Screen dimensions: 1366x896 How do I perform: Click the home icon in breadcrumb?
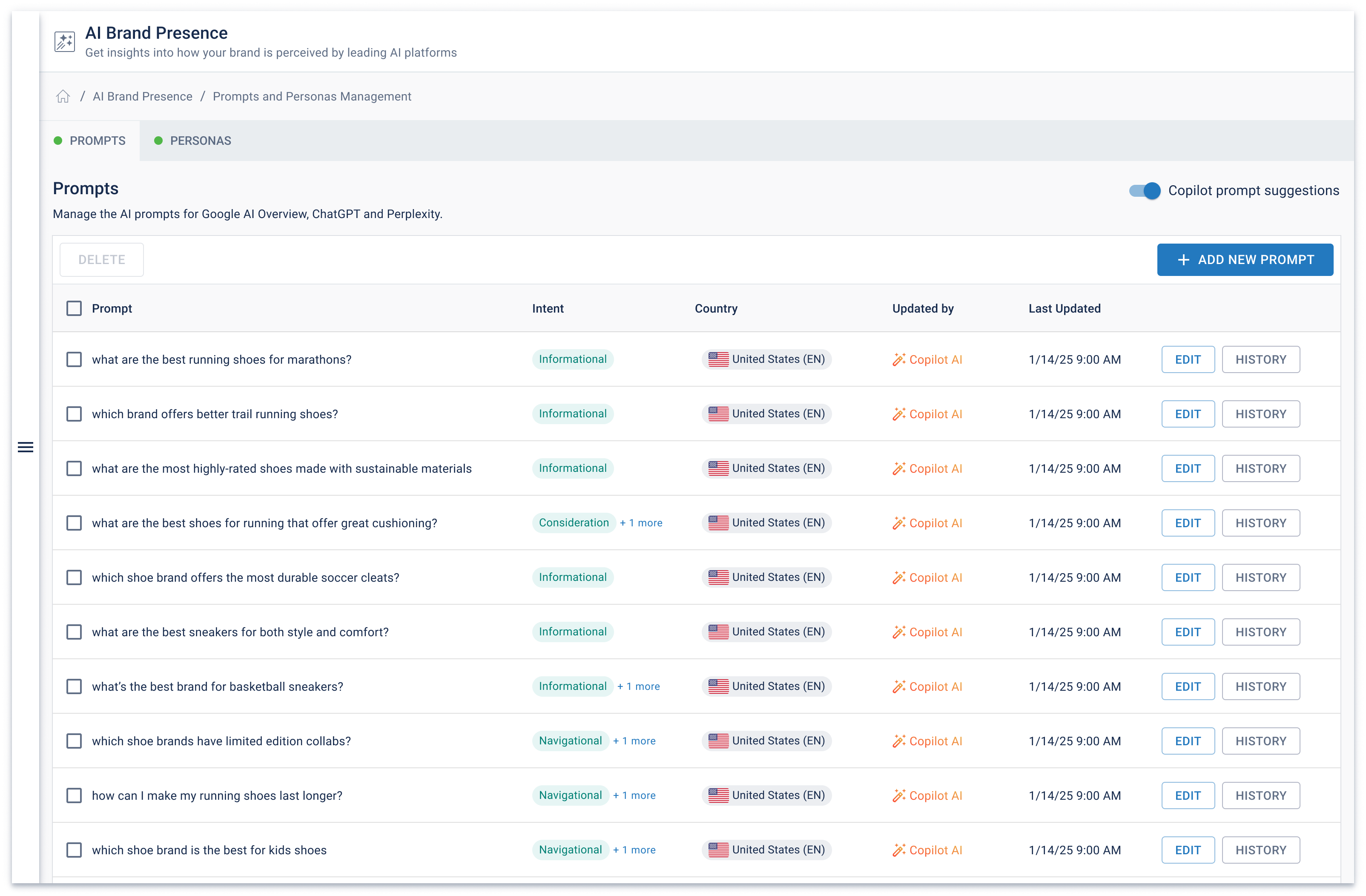tap(63, 96)
